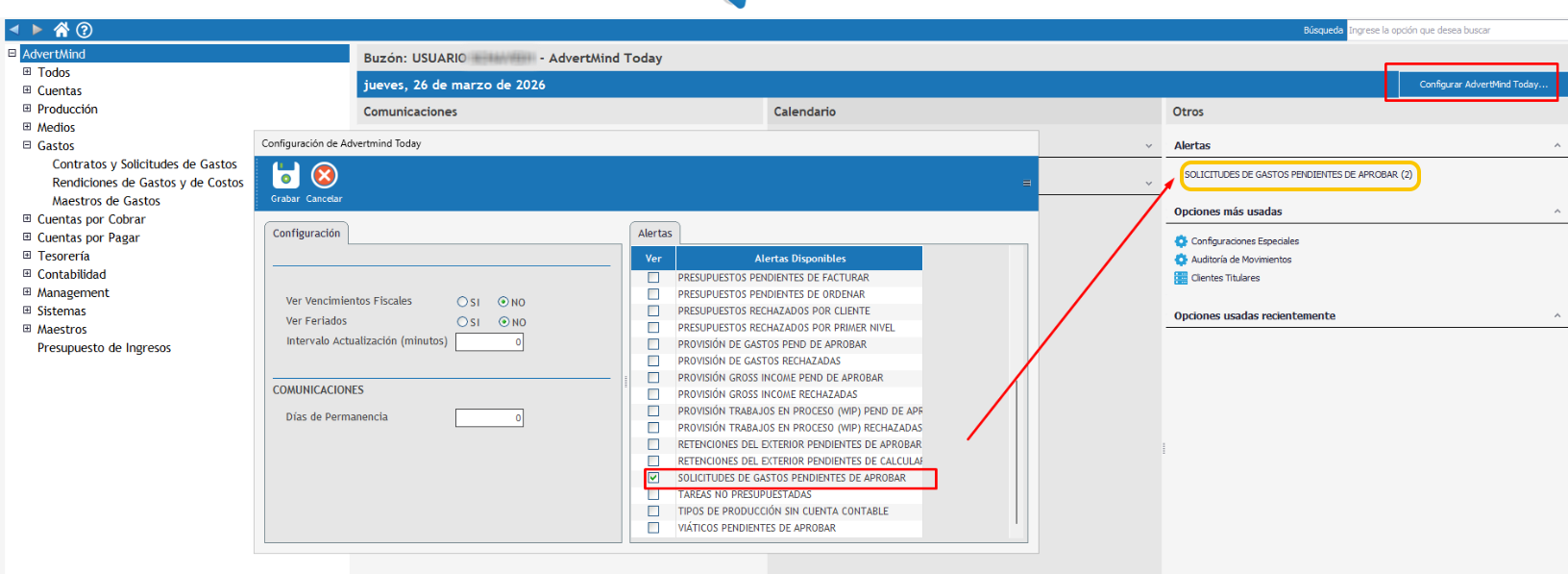Collapse Opciones más usadas section
The height and width of the screenshot is (574, 1568).
(1557, 212)
